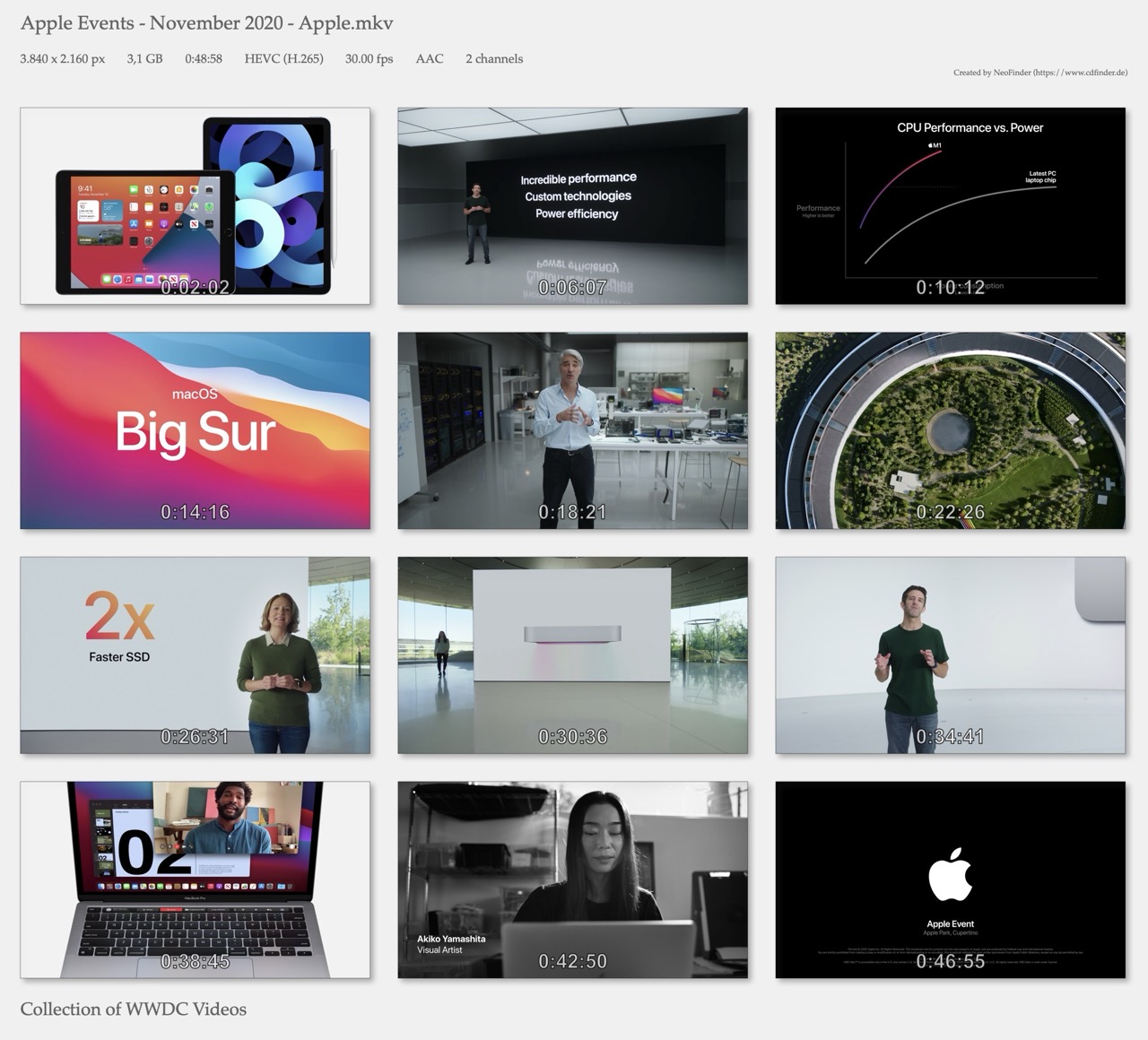Select the 'Incredible performance' slide thumbnail

[572, 206]
